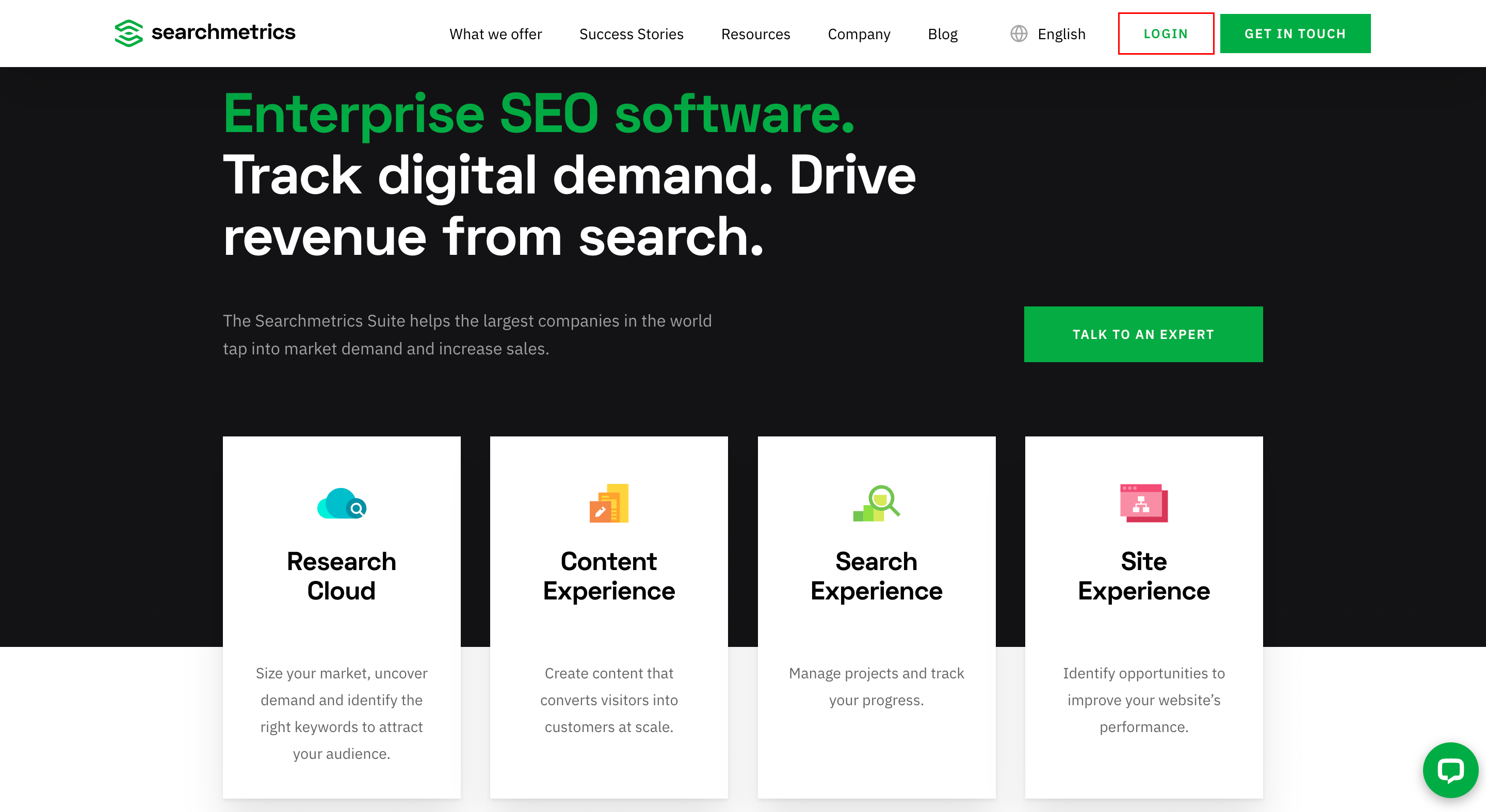Click the TALK TO AN EXPERT button
This screenshot has width=1486, height=812.
click(x=1143, y=334)
